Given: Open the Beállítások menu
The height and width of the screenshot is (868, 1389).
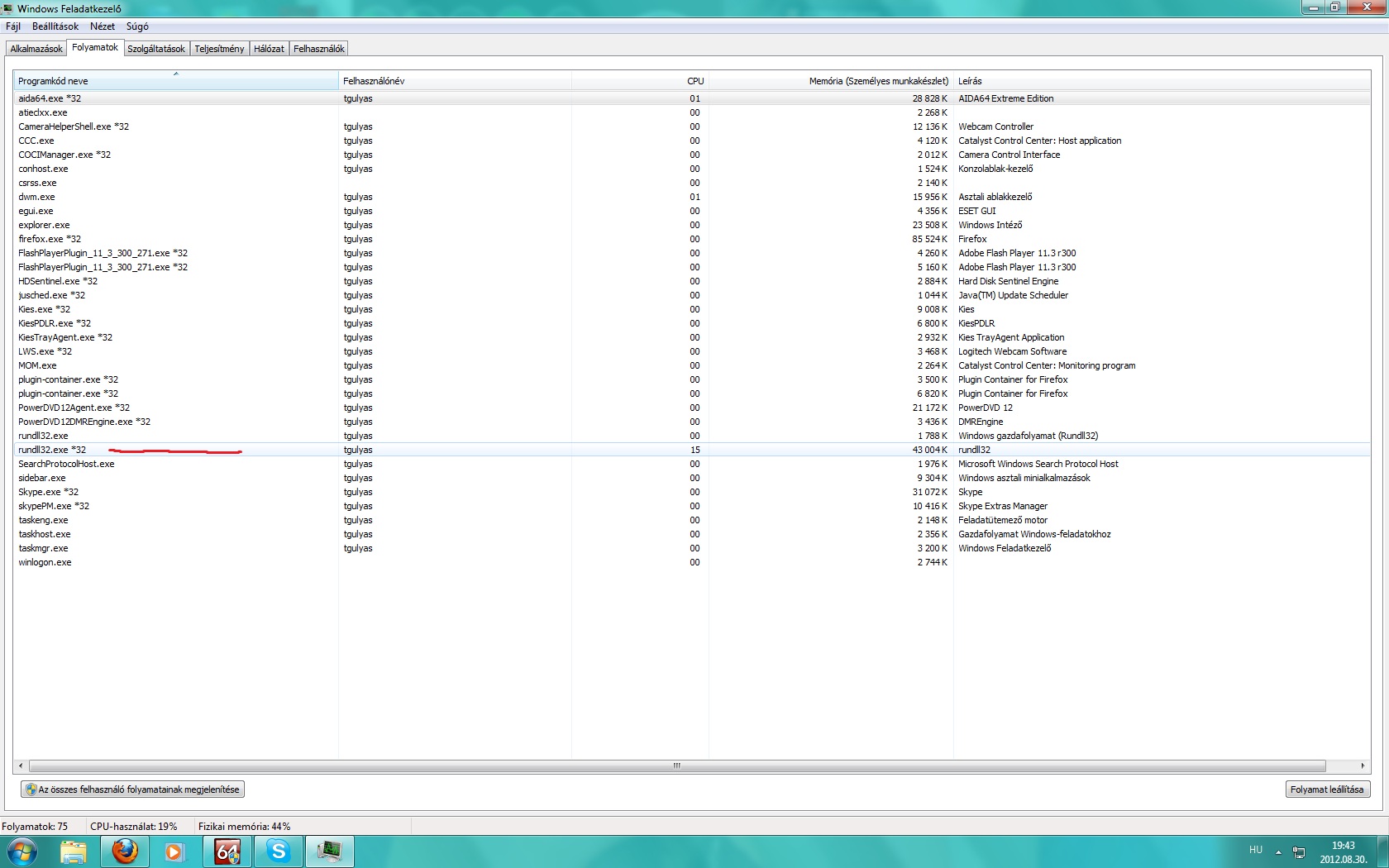Looking at the screenshot, I should pos(55,26).
